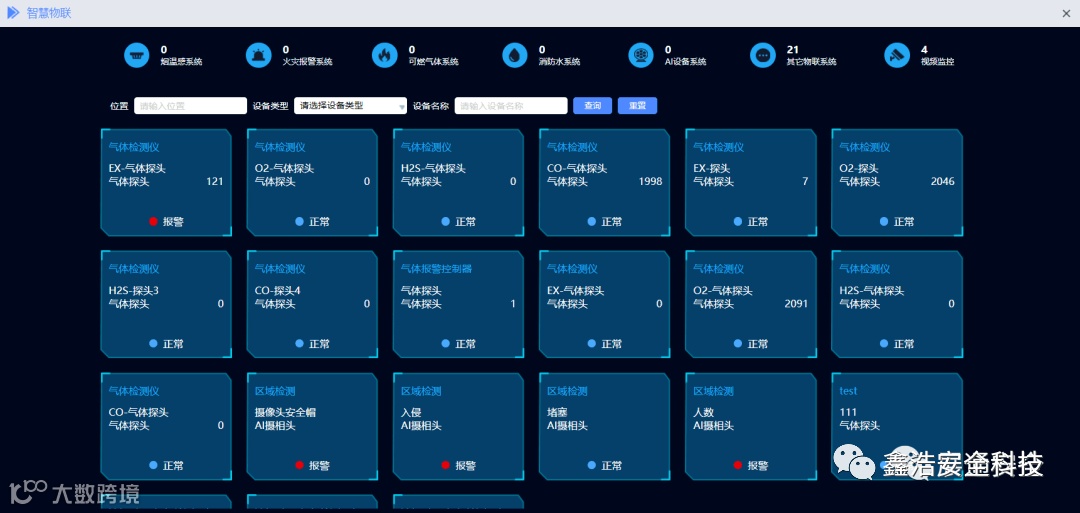Click the 查询 search button
Screen dimensions: 1080x513
(592, 106)
